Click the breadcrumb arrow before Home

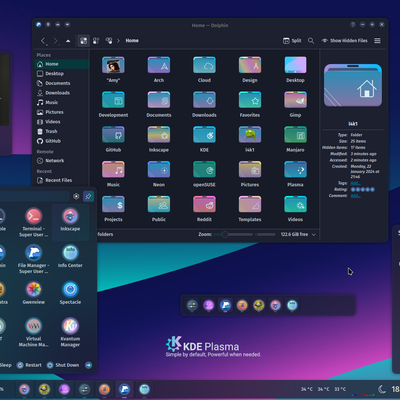coord(118,41)
